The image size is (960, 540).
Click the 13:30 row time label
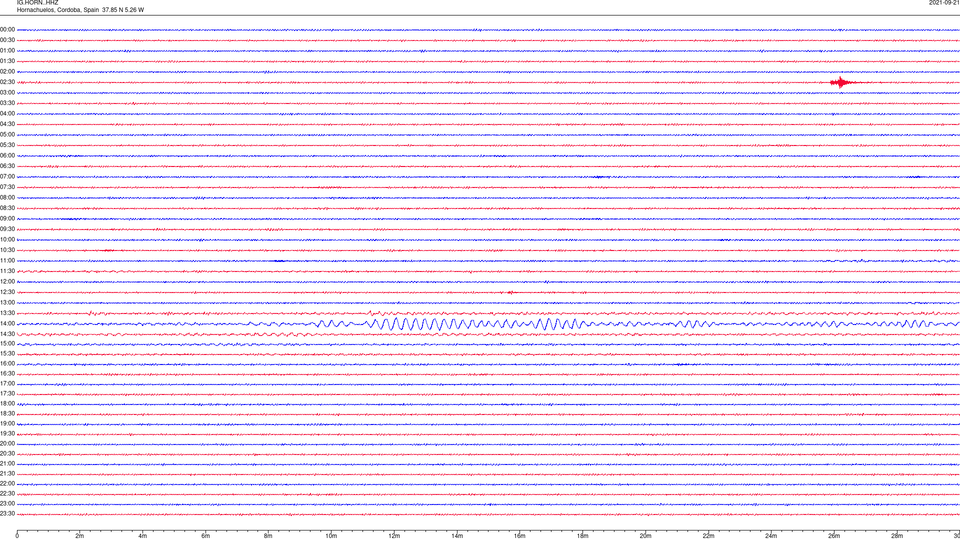coord(7,313)
